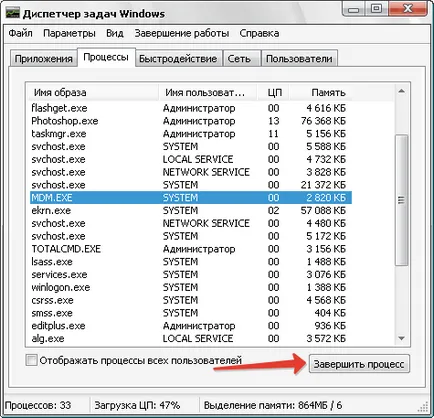434x418 pixels.
Task: Click the resize grip in status bar corner
Action: click(423, 407)
